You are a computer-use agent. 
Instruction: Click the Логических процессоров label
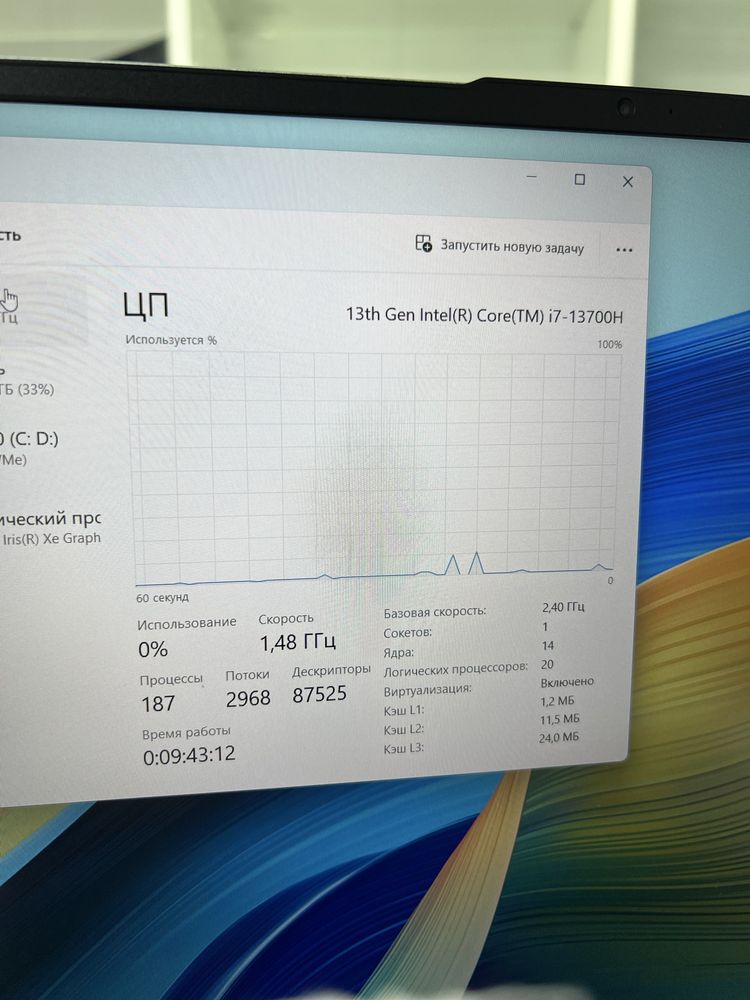(x=455, y=670)
